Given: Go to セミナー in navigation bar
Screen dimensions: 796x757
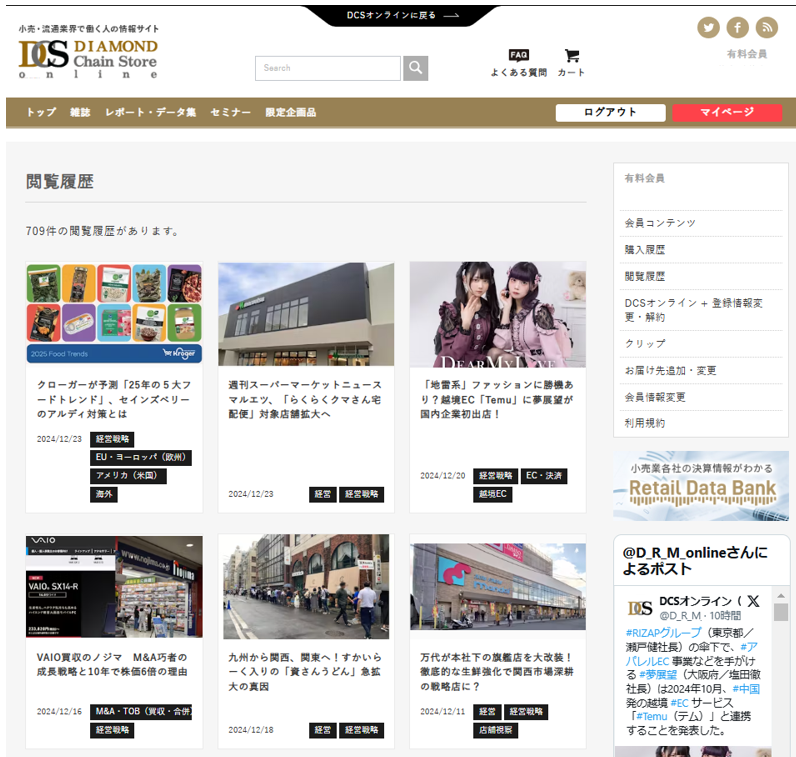Looking at the screenshot, I should pos(230,113).
